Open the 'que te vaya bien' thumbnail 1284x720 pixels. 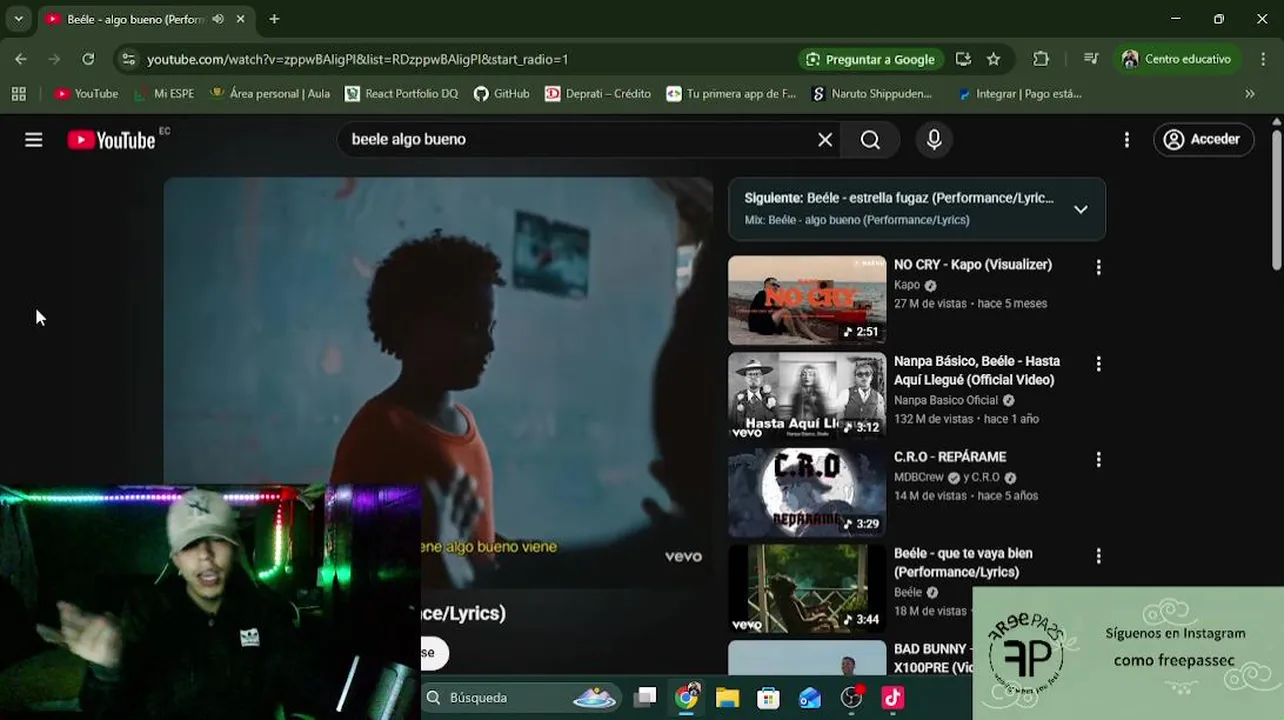[x=807, y=588]
